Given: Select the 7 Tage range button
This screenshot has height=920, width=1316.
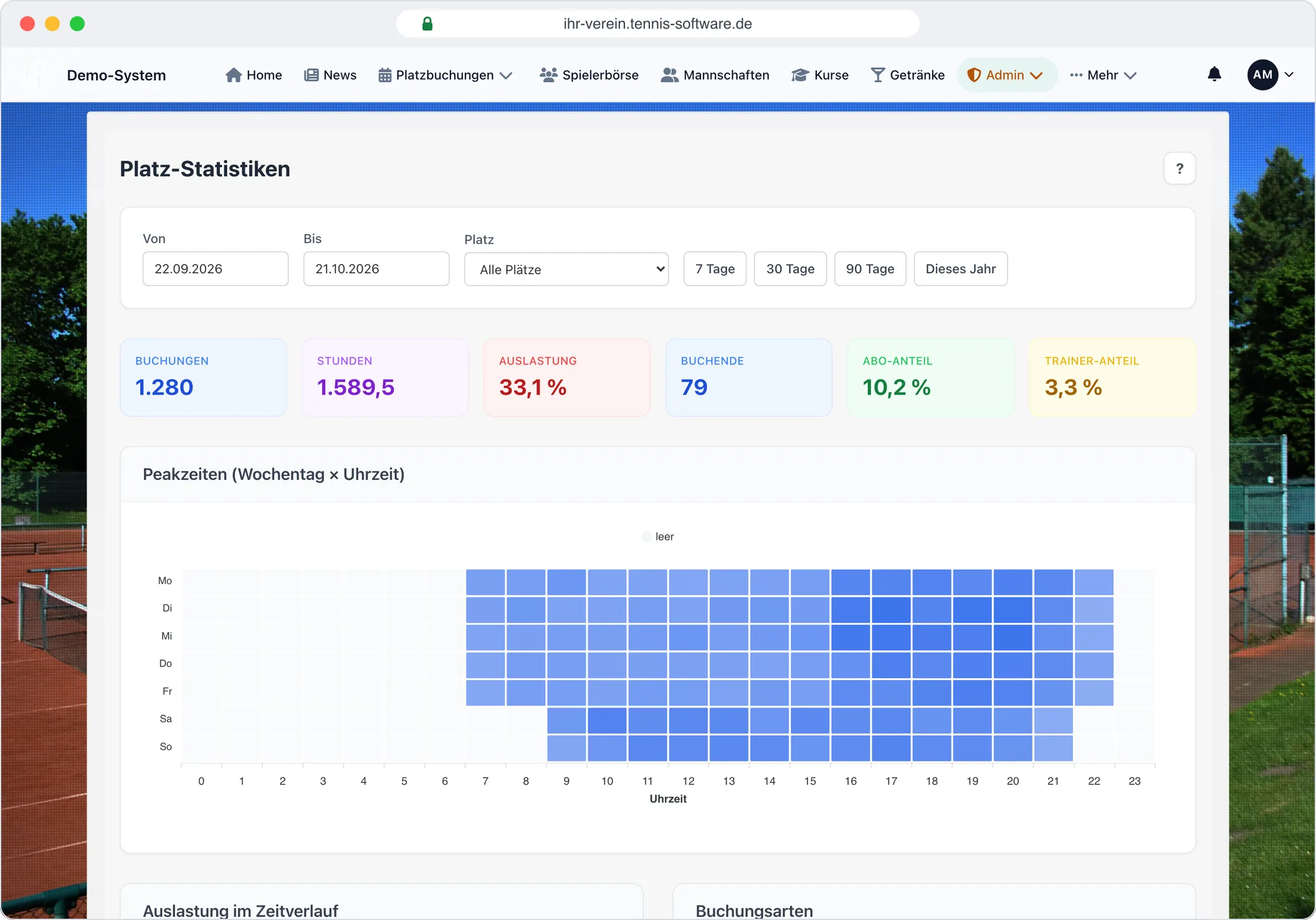Looking at the screenshot, I should pyautogui.click(x=715, y=269).
